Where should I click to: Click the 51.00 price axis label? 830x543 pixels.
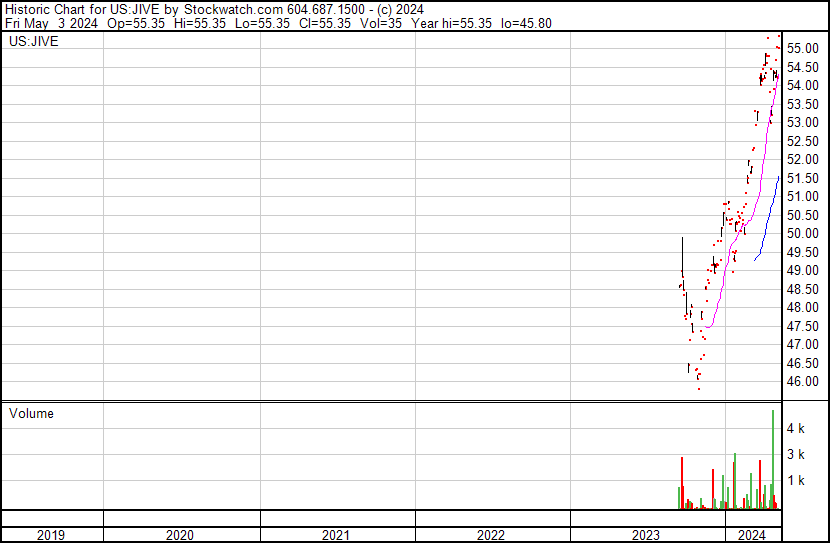(x=802, y=196)
